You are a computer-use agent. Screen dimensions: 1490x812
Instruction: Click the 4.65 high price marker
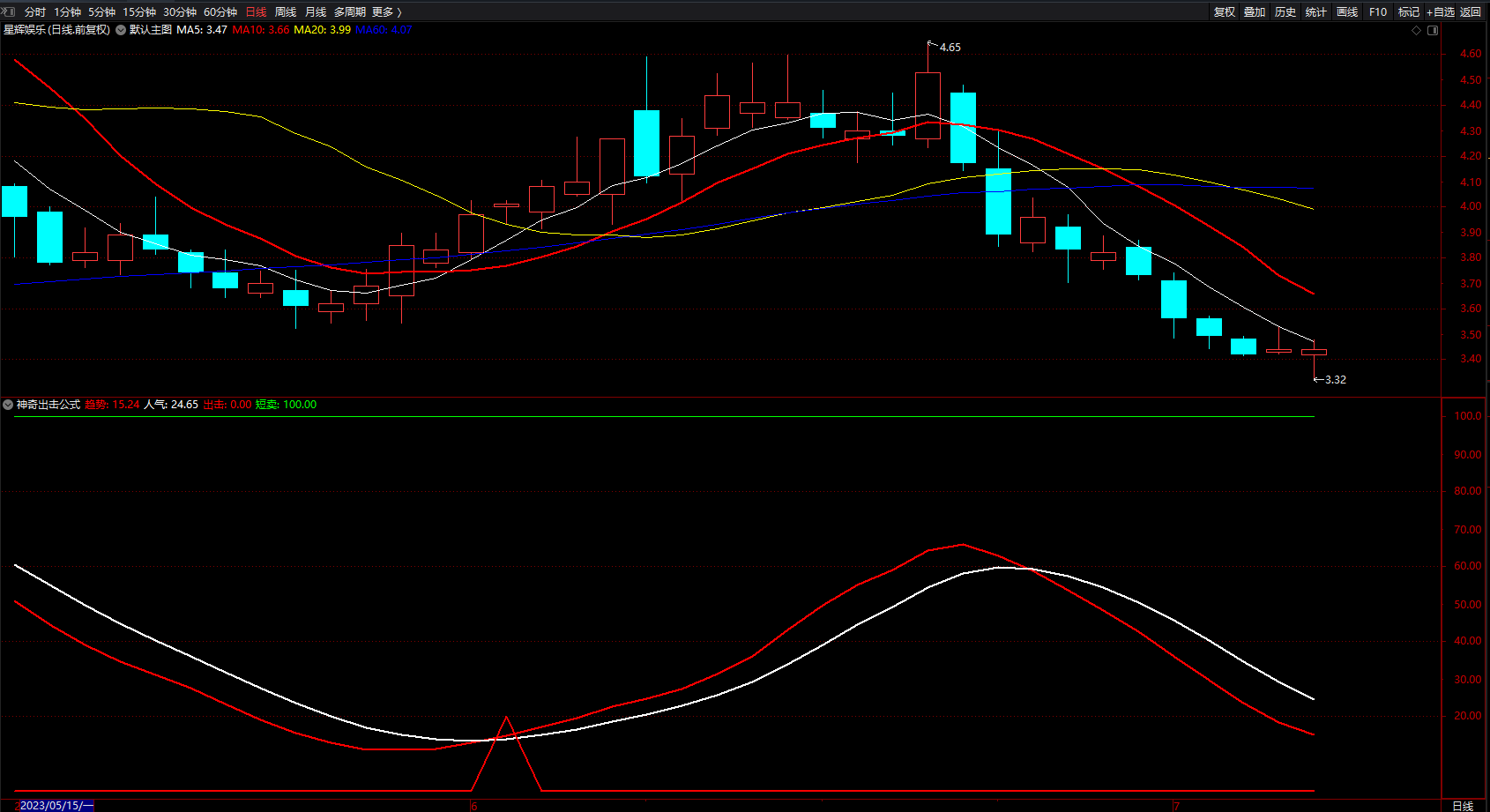point(950,48)
